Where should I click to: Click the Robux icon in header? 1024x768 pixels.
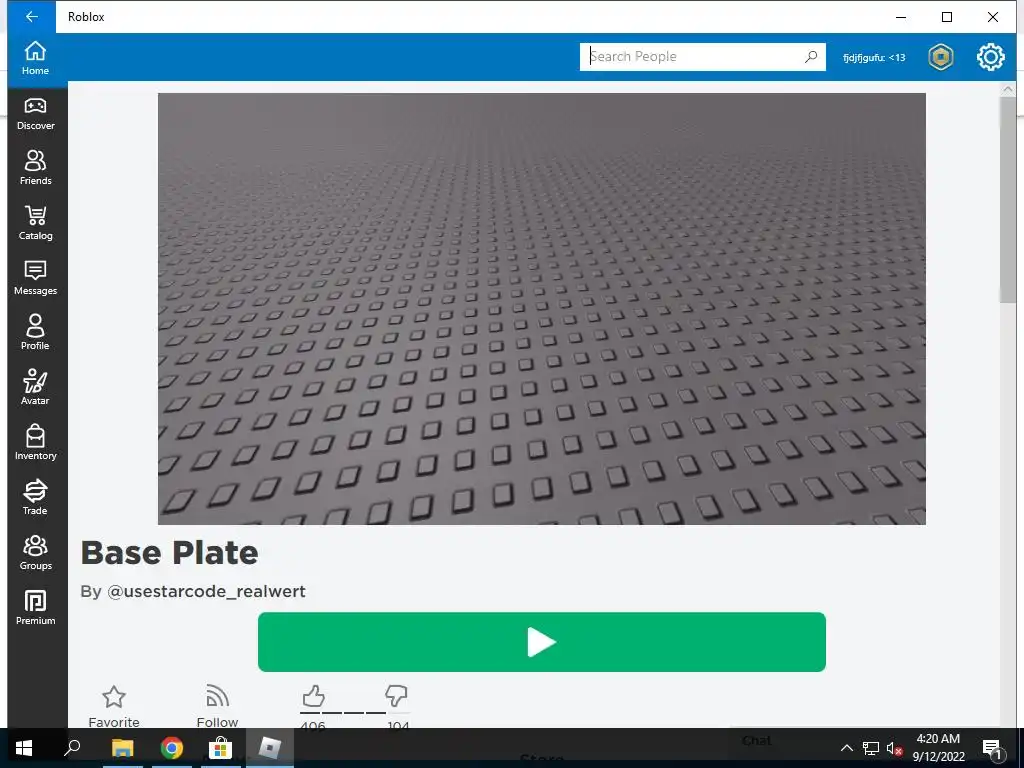(940, 57)
